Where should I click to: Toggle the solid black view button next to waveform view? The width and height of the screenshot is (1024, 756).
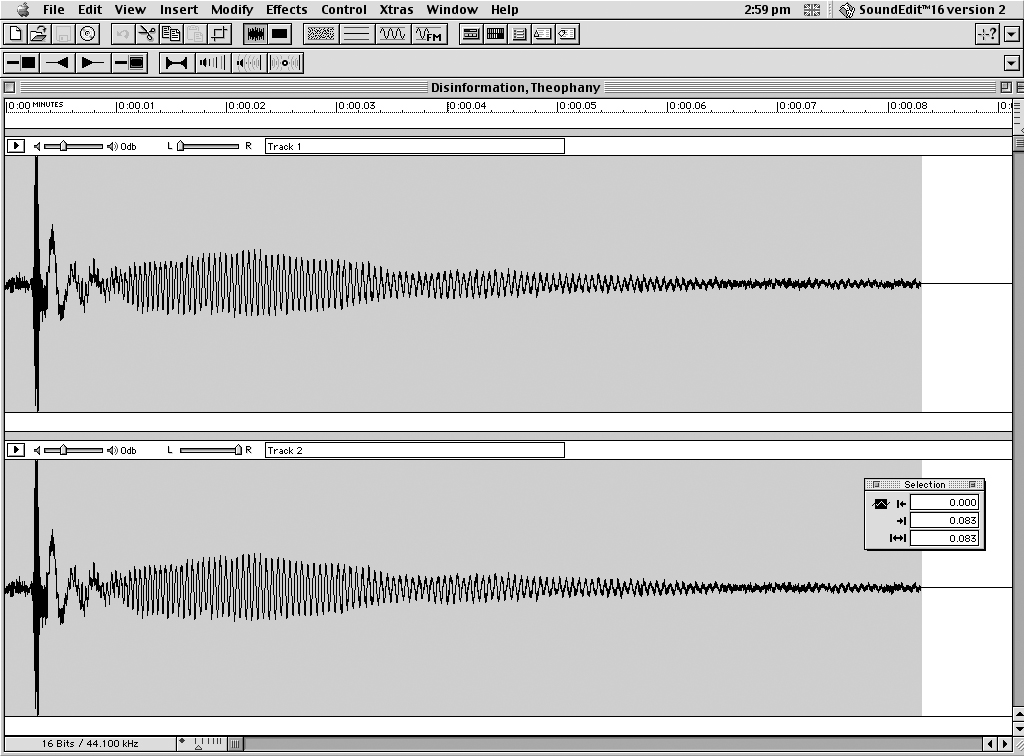coord(280,34)
